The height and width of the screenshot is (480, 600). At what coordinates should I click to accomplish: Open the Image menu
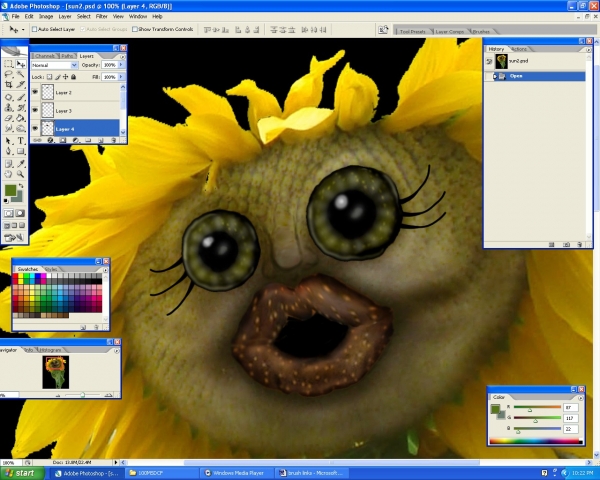[46, 16]
